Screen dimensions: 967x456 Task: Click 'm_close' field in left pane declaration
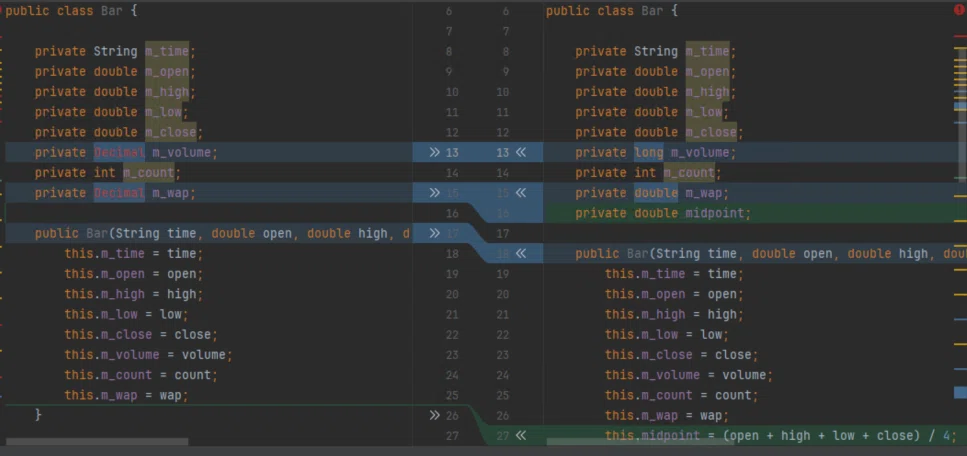[170, 132]
